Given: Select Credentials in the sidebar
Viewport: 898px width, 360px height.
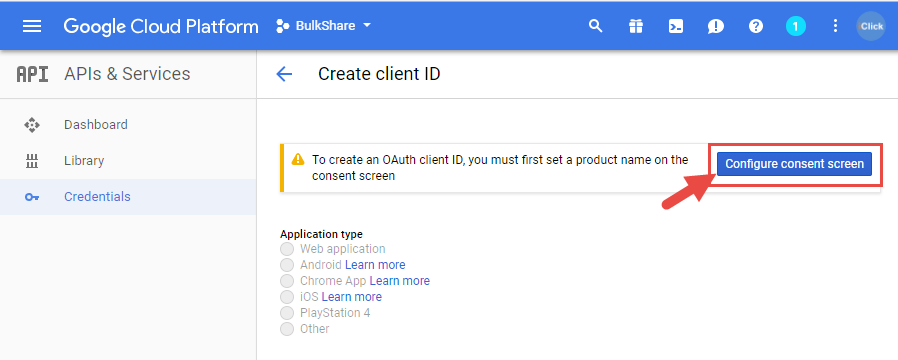Looking at the screenshot, I should (128, 197).
